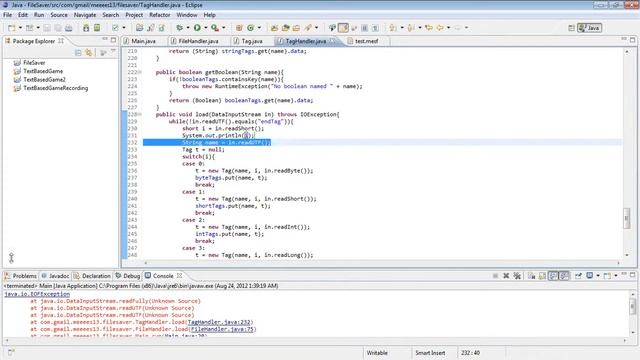Open the External Tools dropdown arrow
The height and width of the screenshot is (360, 640).
[224, 28]
